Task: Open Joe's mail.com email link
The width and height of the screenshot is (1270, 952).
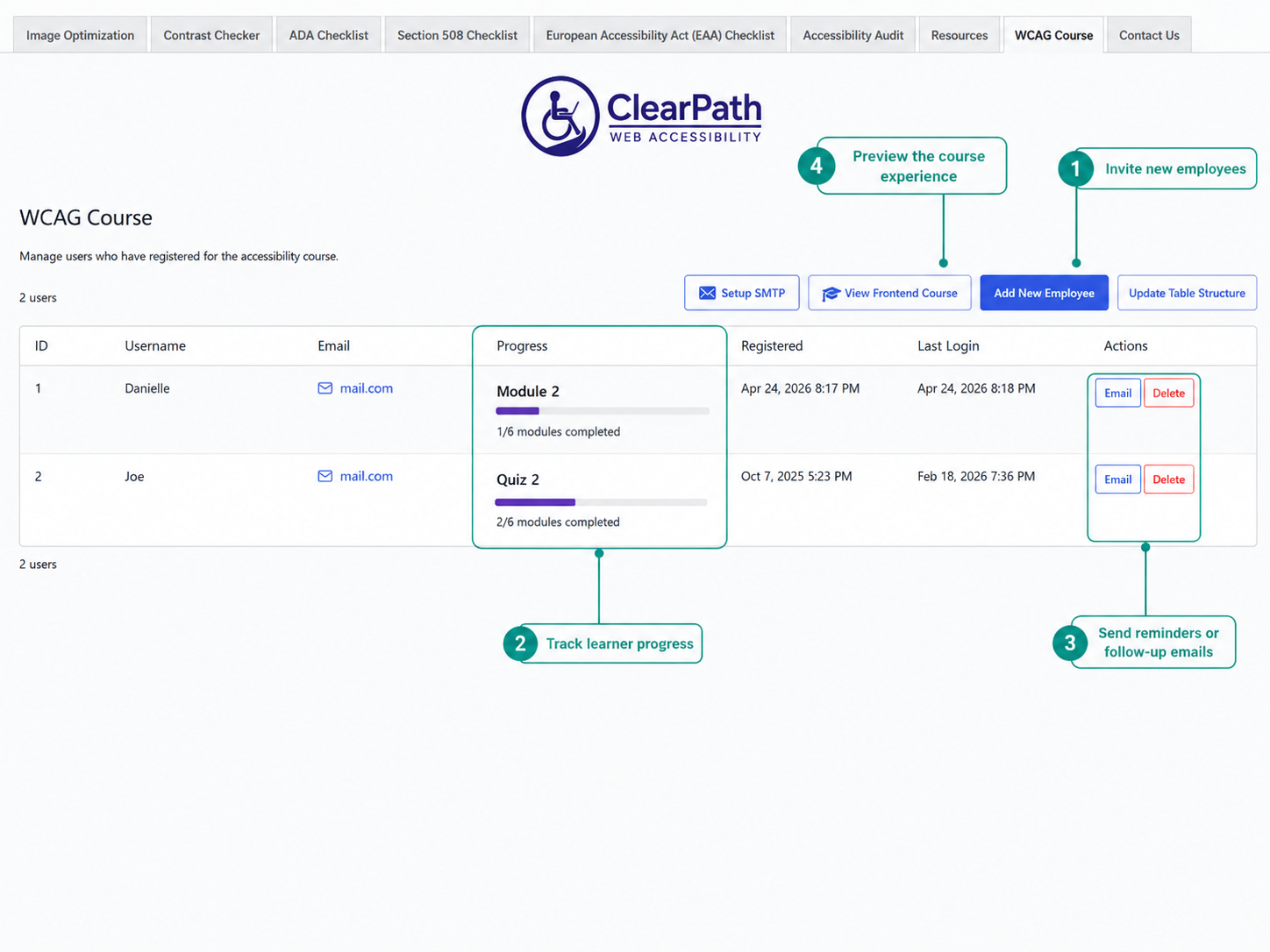Action: click(367, 476)
